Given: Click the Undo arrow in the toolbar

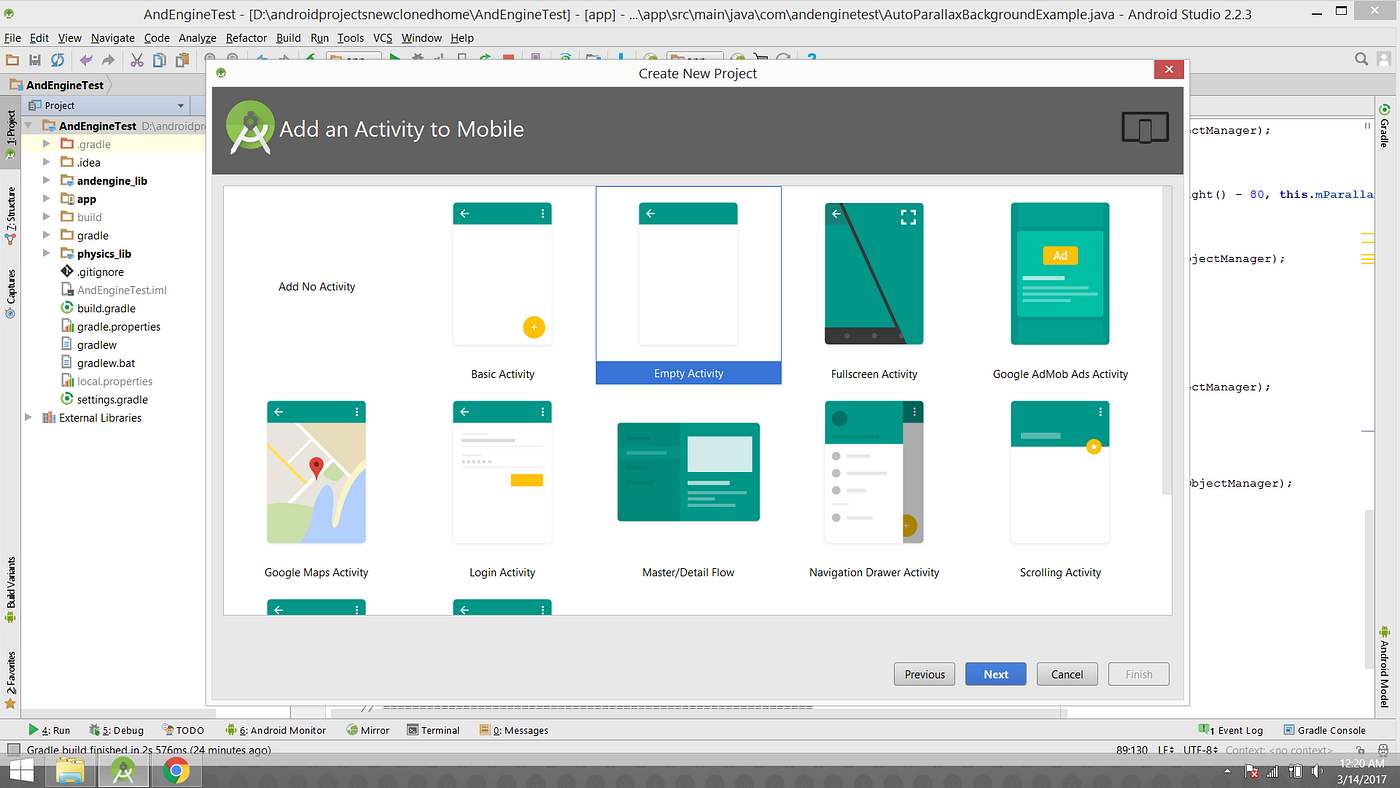Looking at the screenshot, I should pyautogui.click(x=85, y=60).
